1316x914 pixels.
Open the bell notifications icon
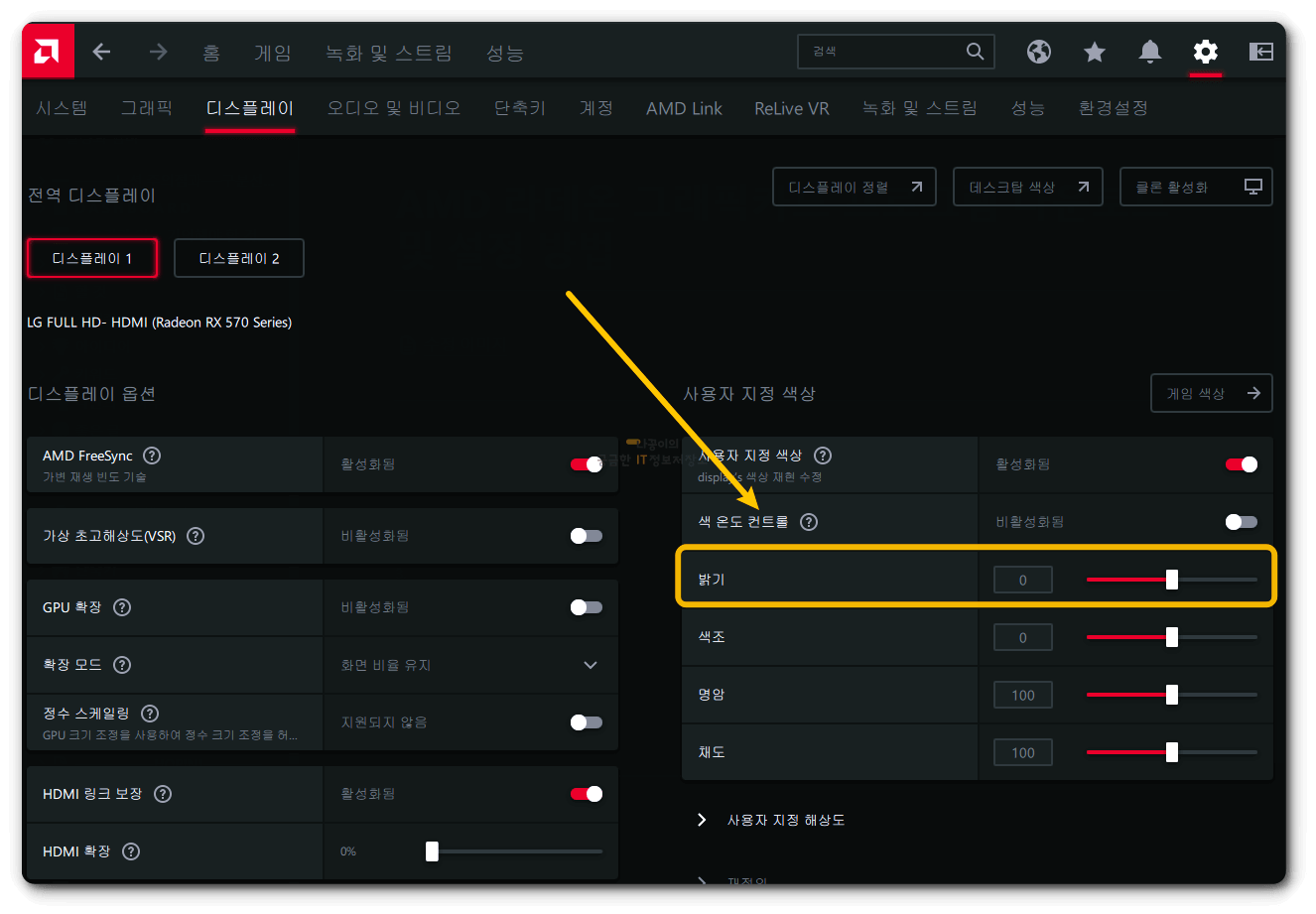pos(1149,52)
